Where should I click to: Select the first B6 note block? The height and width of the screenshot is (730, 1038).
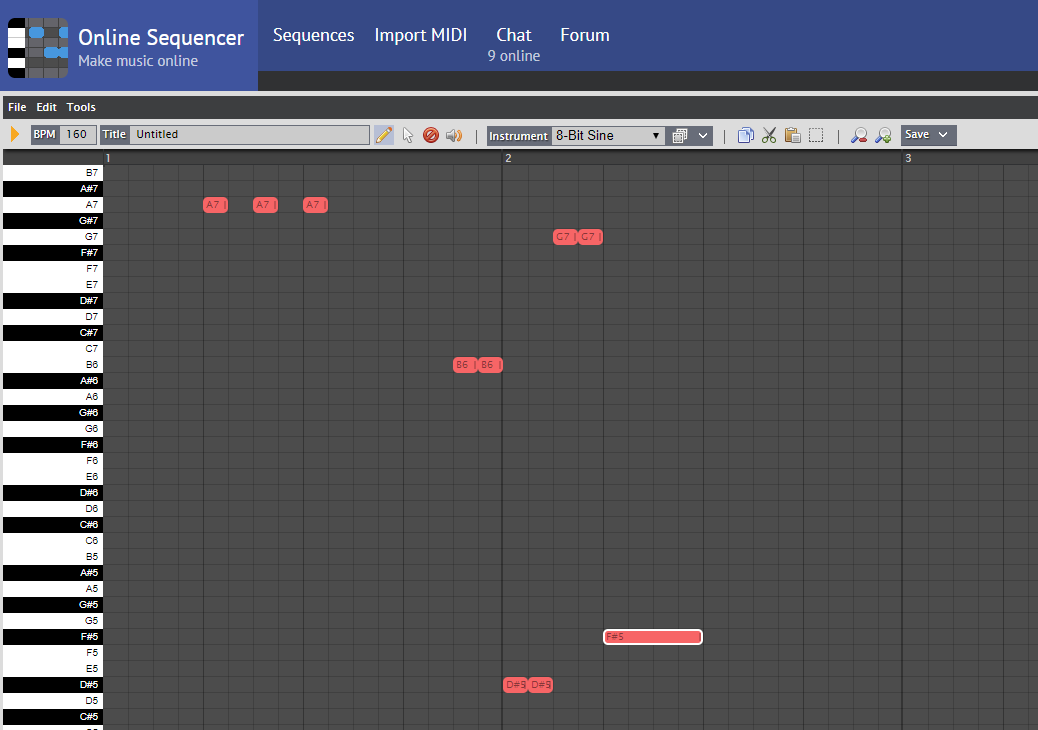coord(465,365)
